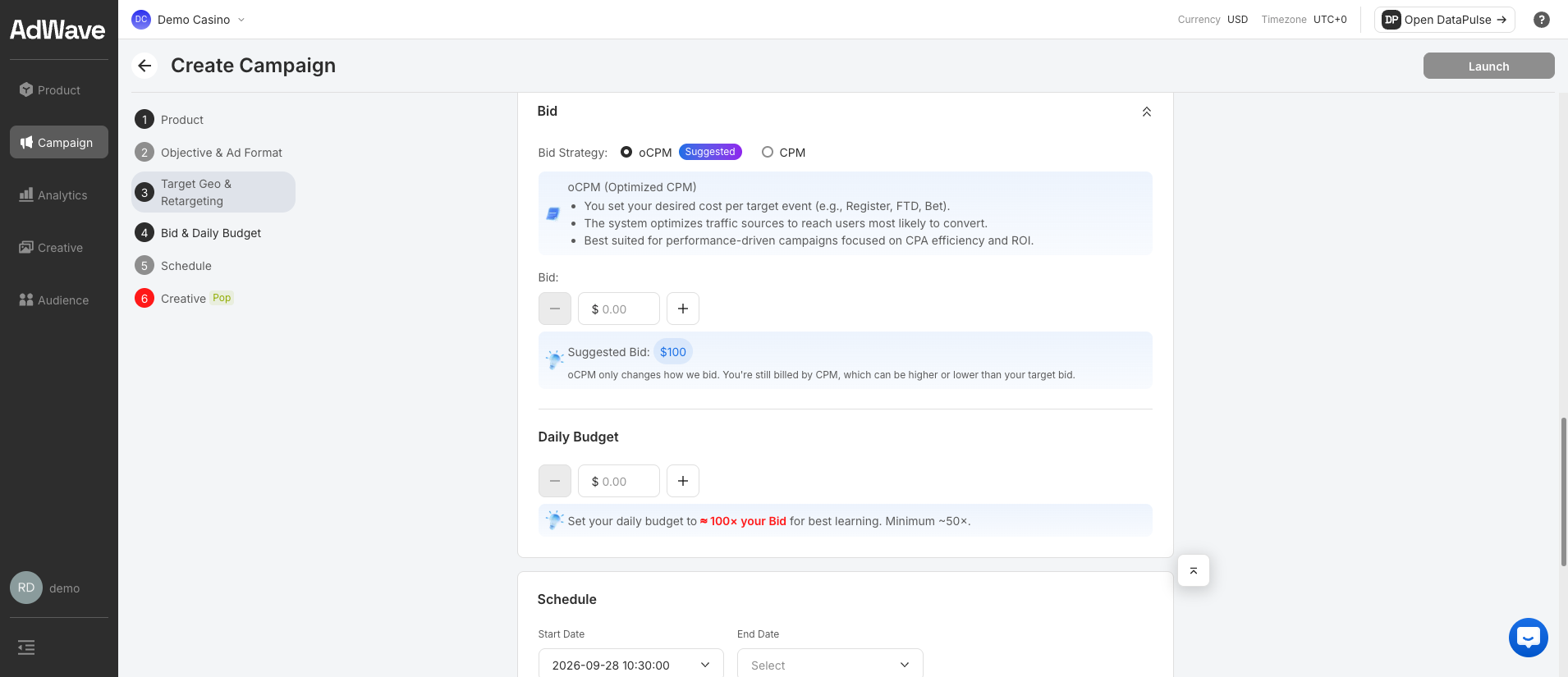Open the End Date Select dropdown

830,665
